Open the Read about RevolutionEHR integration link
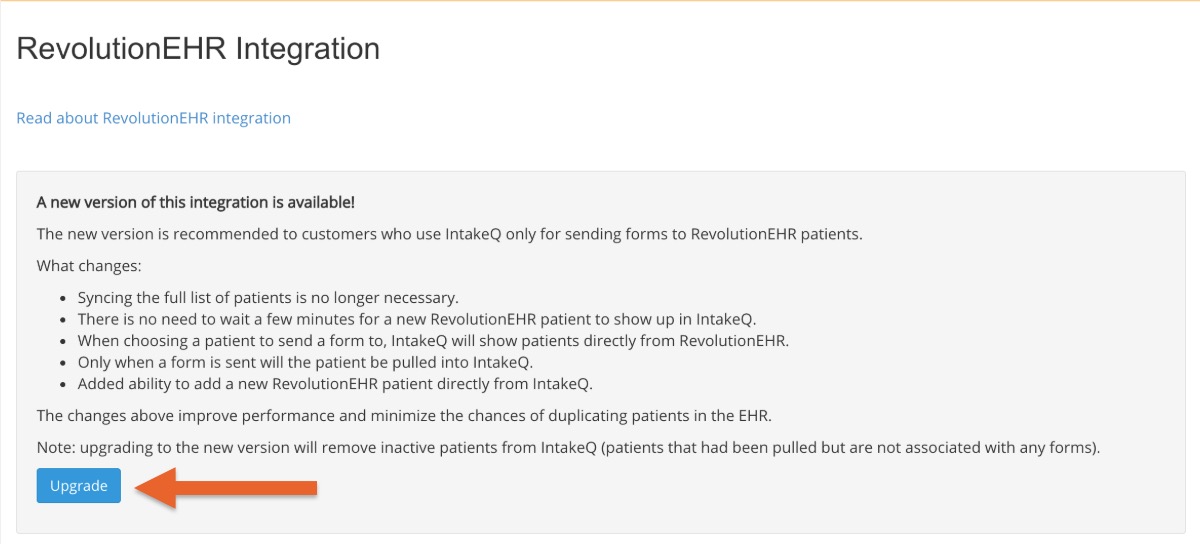Viewport: 1200px width, 547px height. (x=154, y=118)
